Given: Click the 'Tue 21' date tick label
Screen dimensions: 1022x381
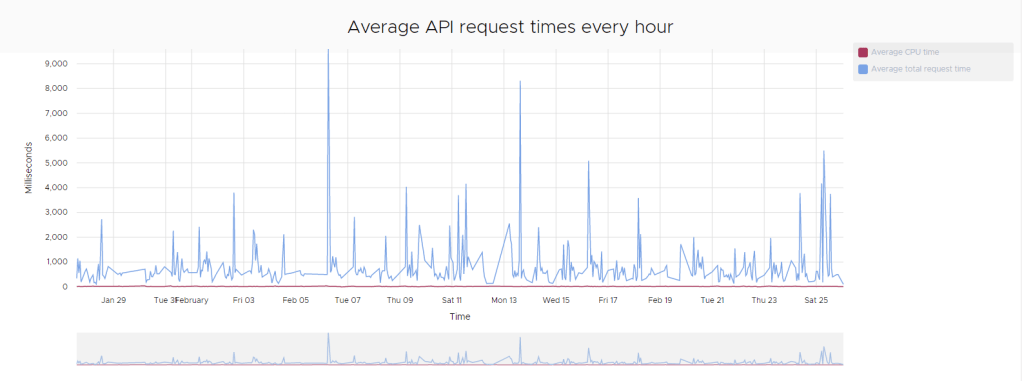Looking at the screenshot, I should pyautogui.click(x=712, y=300).
